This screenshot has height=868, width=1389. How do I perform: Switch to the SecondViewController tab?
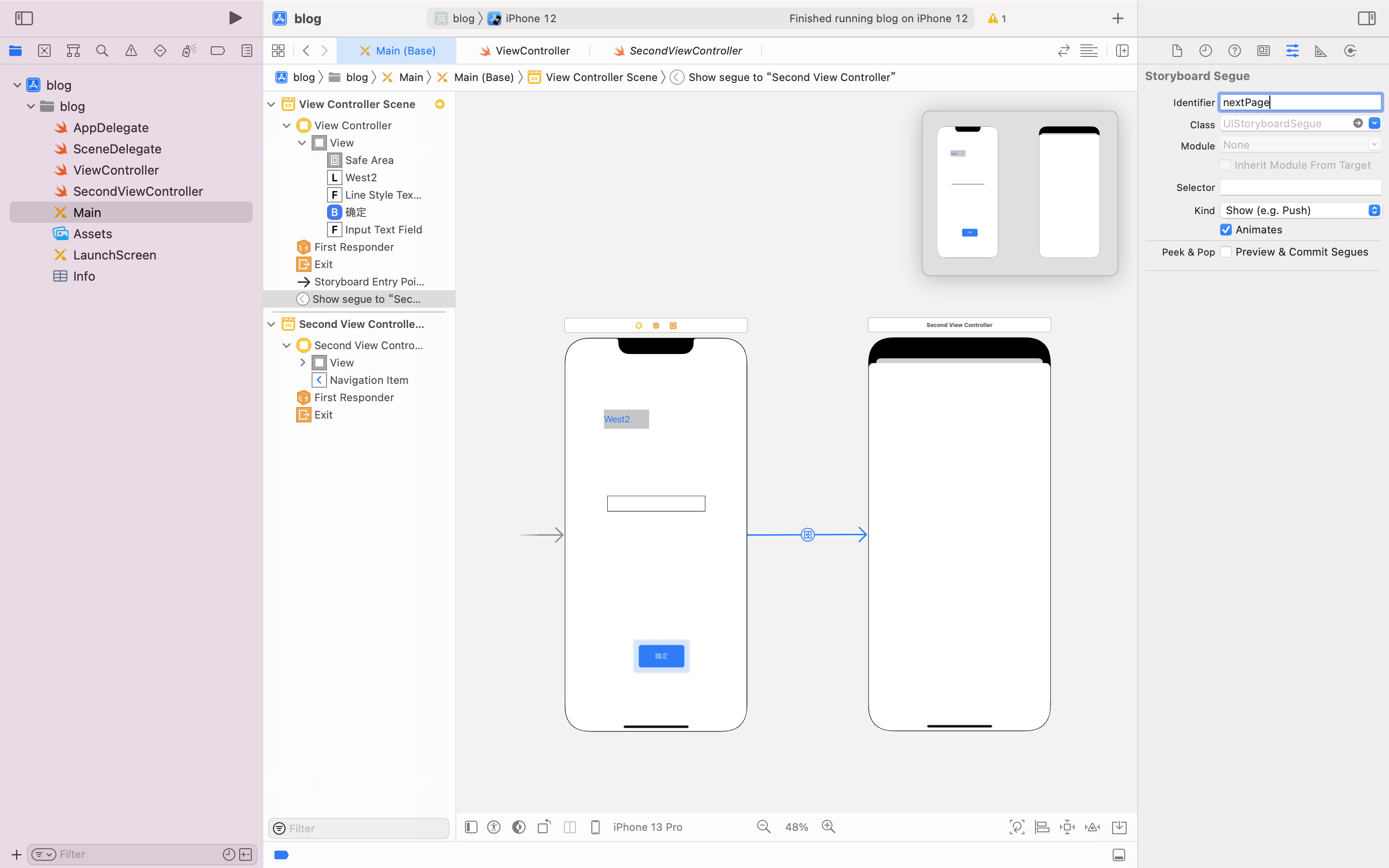tap(685, 51)
